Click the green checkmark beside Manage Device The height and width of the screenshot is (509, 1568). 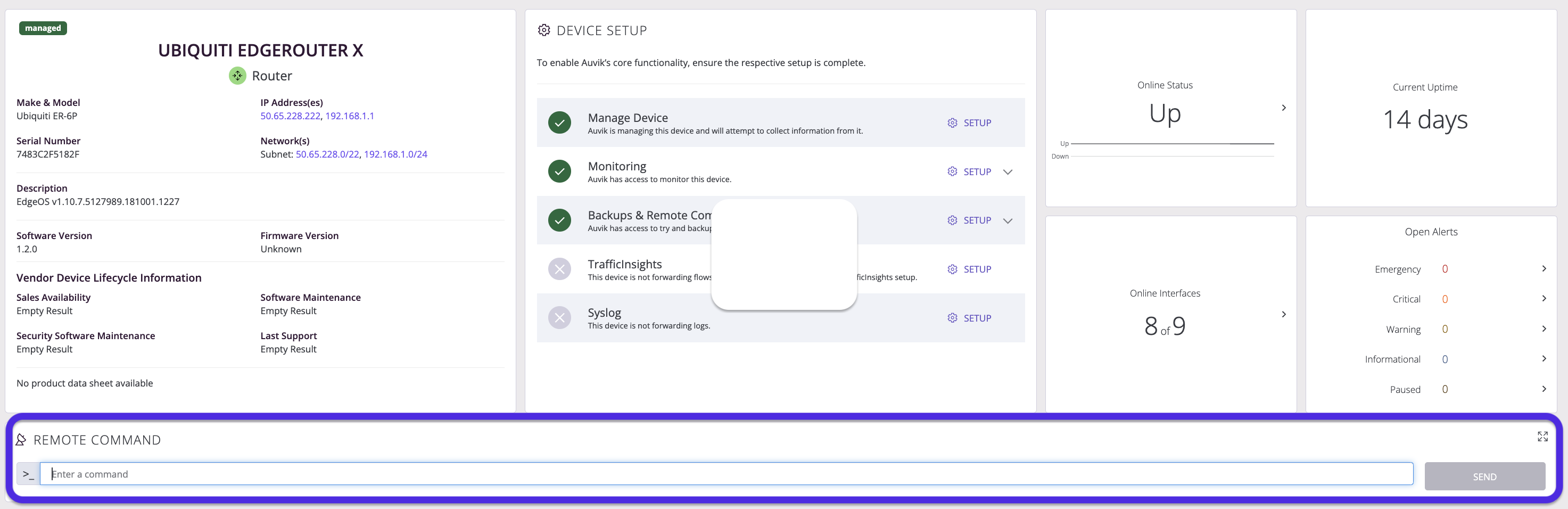559,122
